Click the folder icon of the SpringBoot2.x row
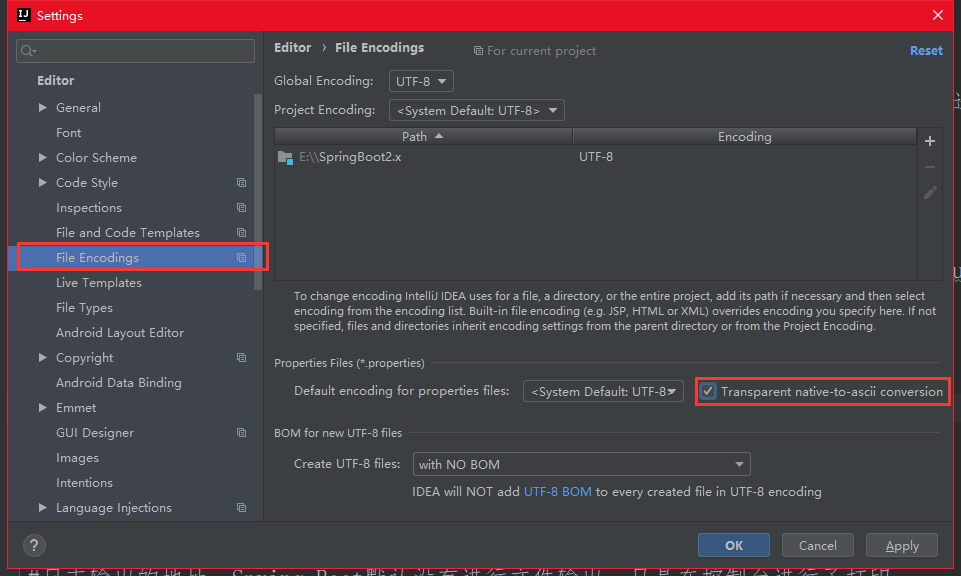Screen dimensions: 961x576 click(x=285, y=157)
